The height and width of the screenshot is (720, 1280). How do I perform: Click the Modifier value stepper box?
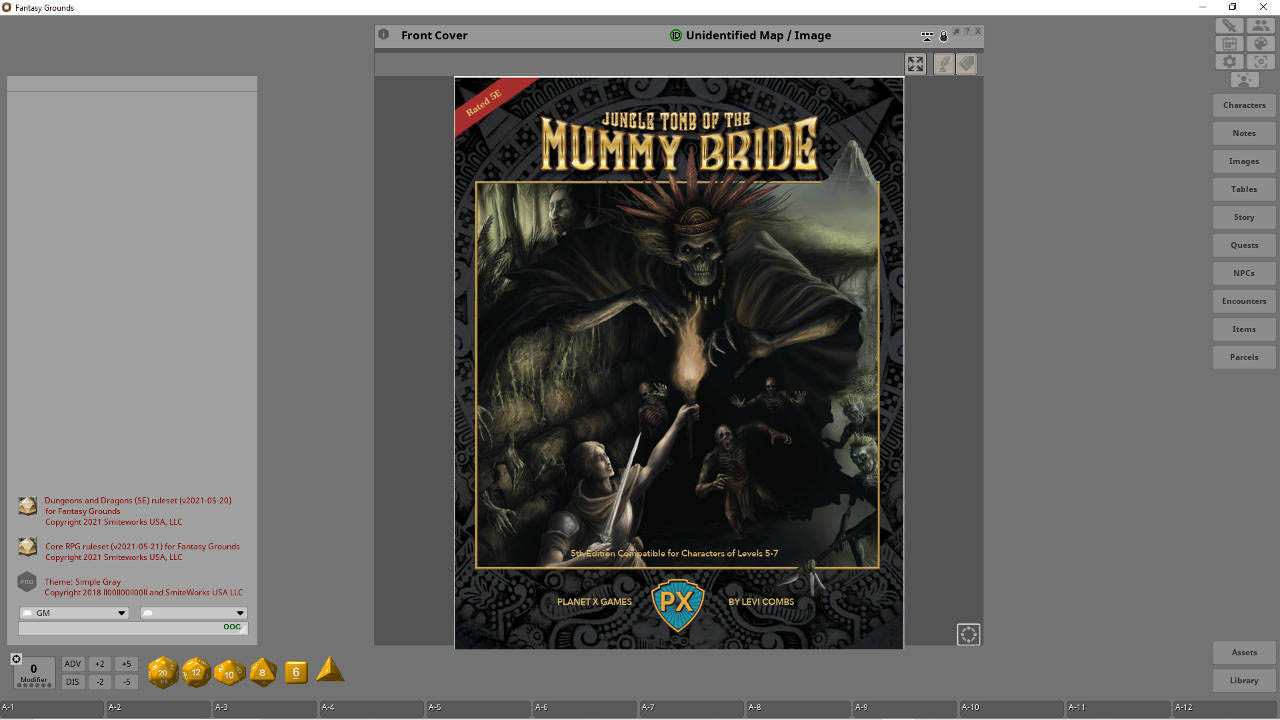click(x=33, y=670)
